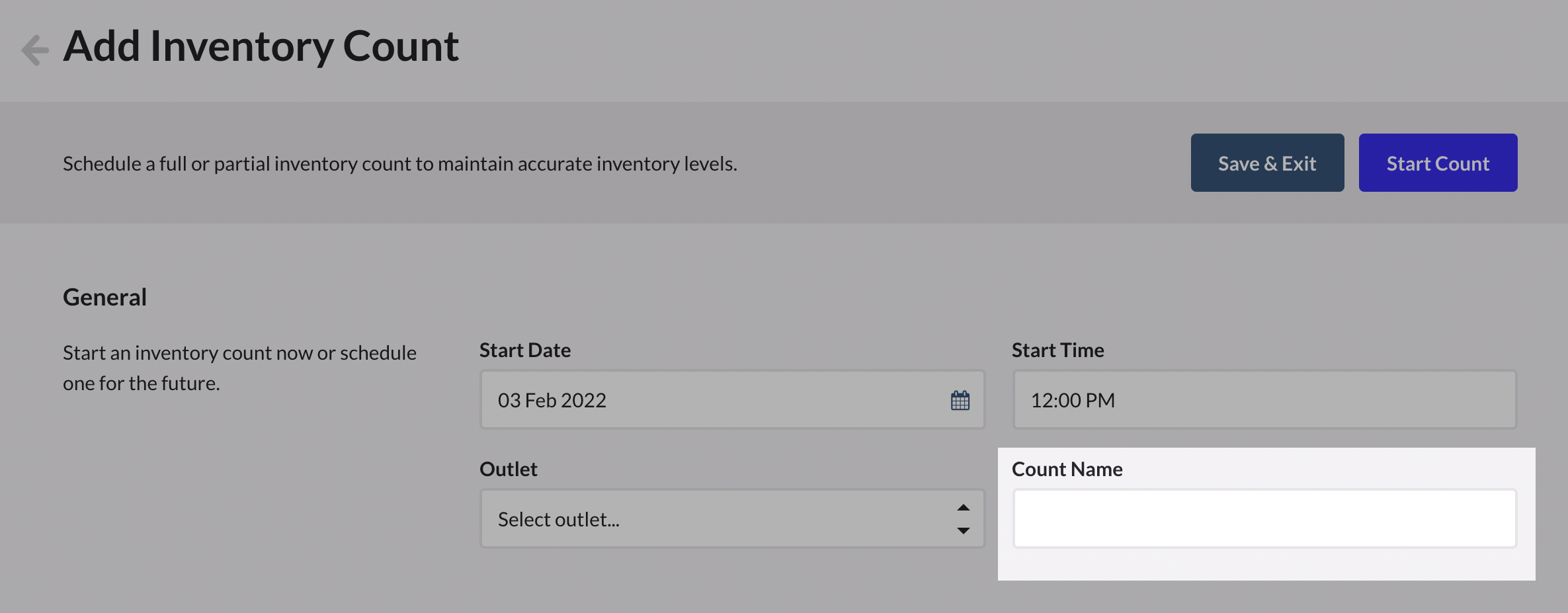Click the Count Name label
The height and width of the screenshot is (613, 1568).
pos(1066,468)
